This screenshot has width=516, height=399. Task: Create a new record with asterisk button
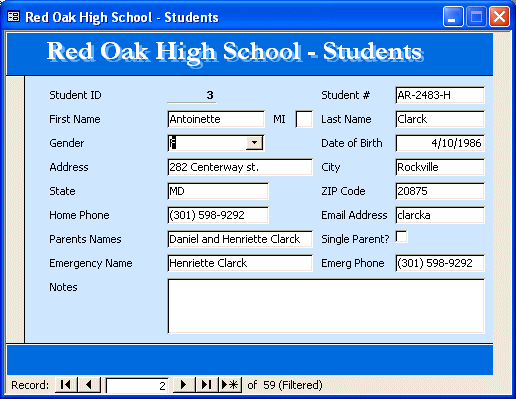[230, 385]
